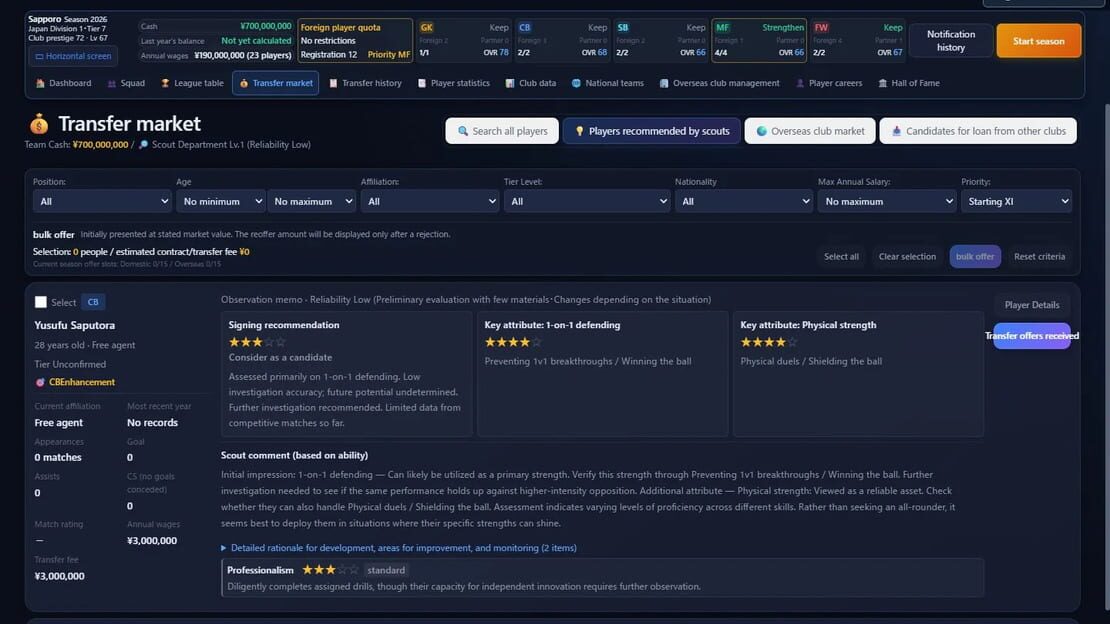This screenshot has width=1110, height=624.
Task: Switch to the Transfer market tab
Action: click(x=275, y=84)
